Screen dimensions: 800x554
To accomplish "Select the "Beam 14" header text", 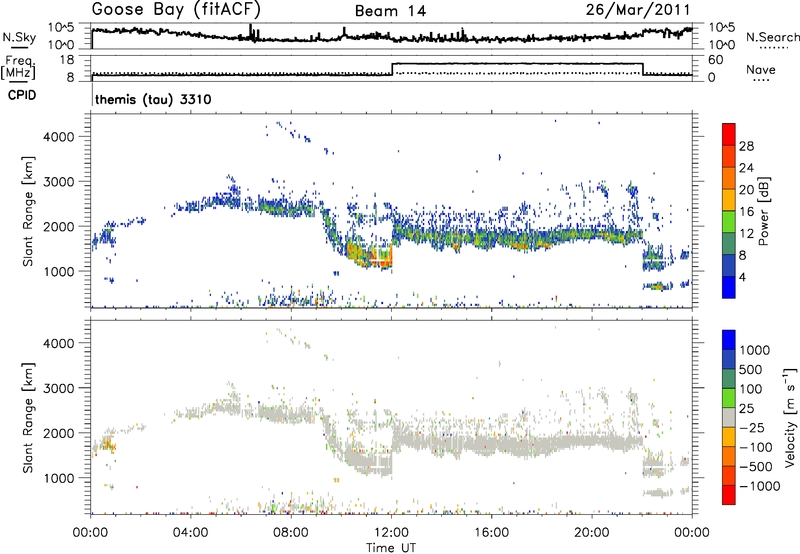I will point(390,11).
